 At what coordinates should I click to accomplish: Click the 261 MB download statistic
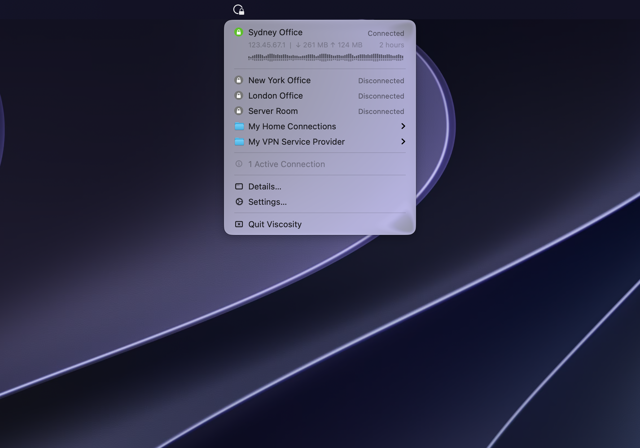tap(312, 45)
